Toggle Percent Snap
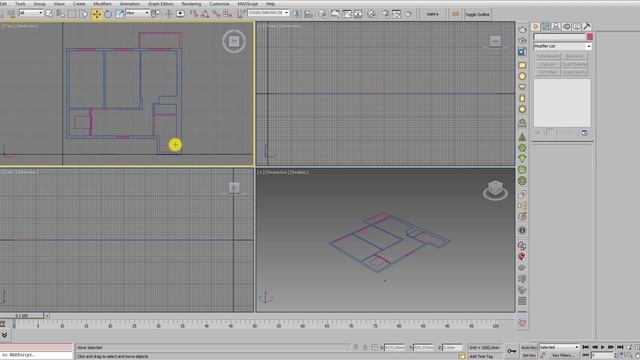640x360 pixels. (x=216, y=14)
